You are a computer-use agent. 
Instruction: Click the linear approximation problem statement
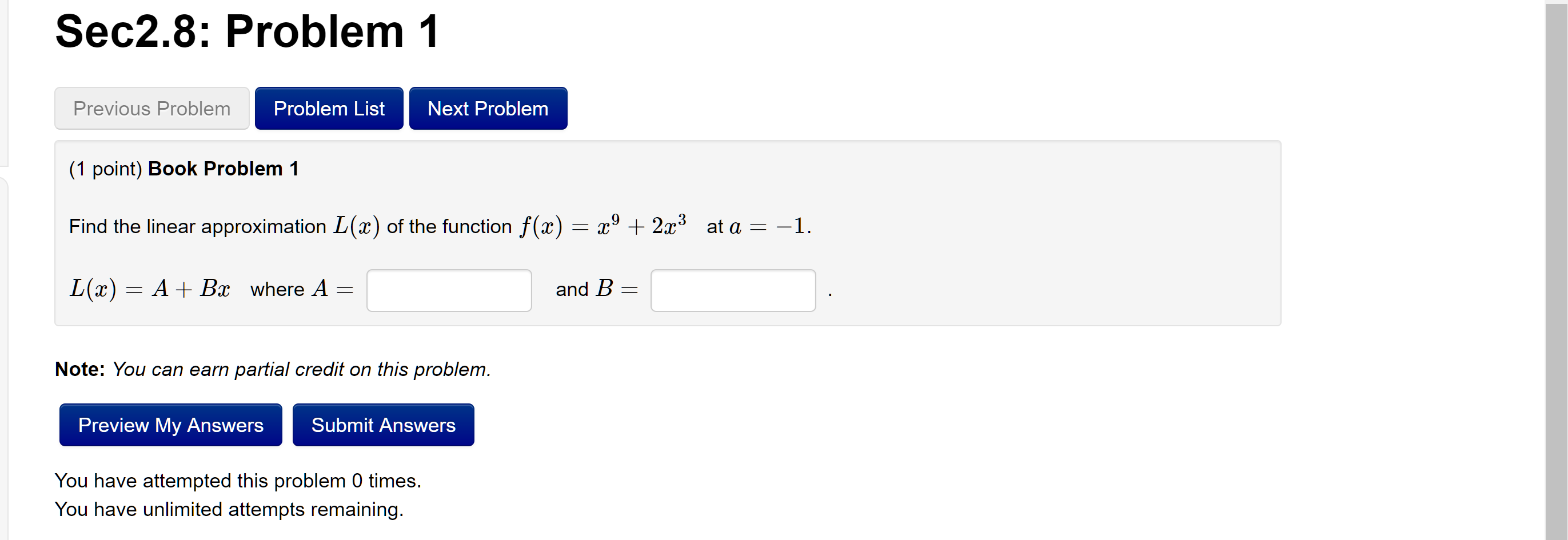[438, 226]
